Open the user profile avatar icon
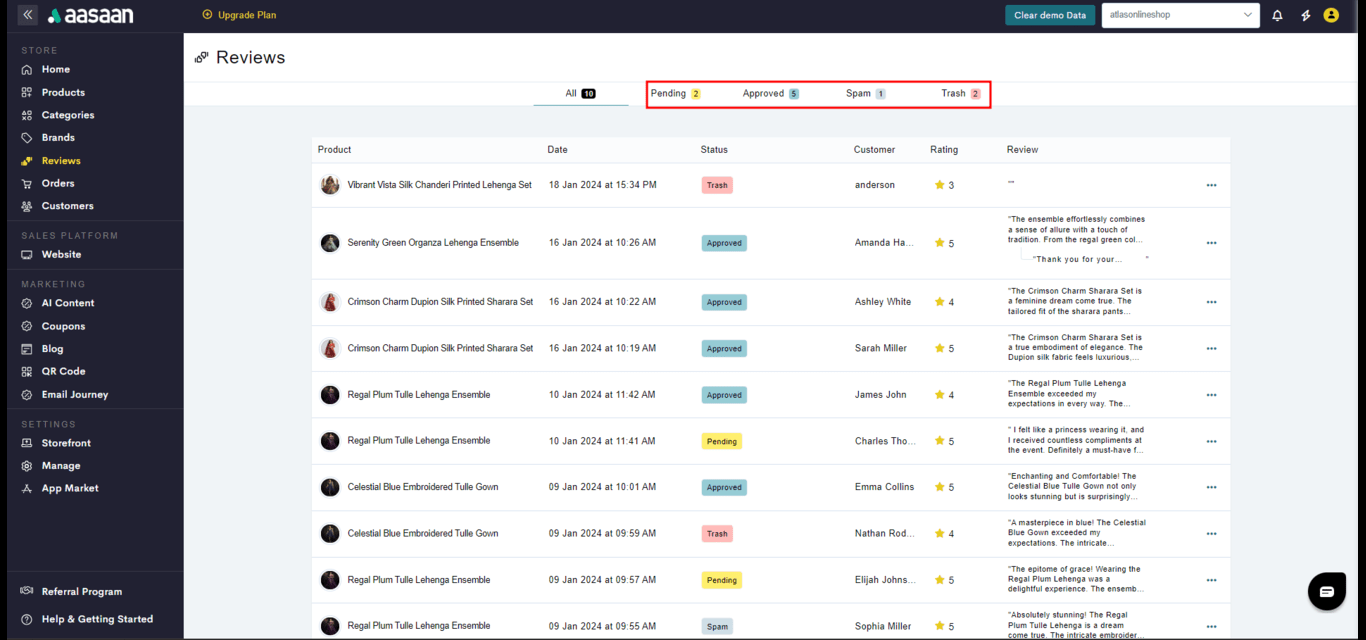The image size is (1366, 640). tap(1331, 15)
